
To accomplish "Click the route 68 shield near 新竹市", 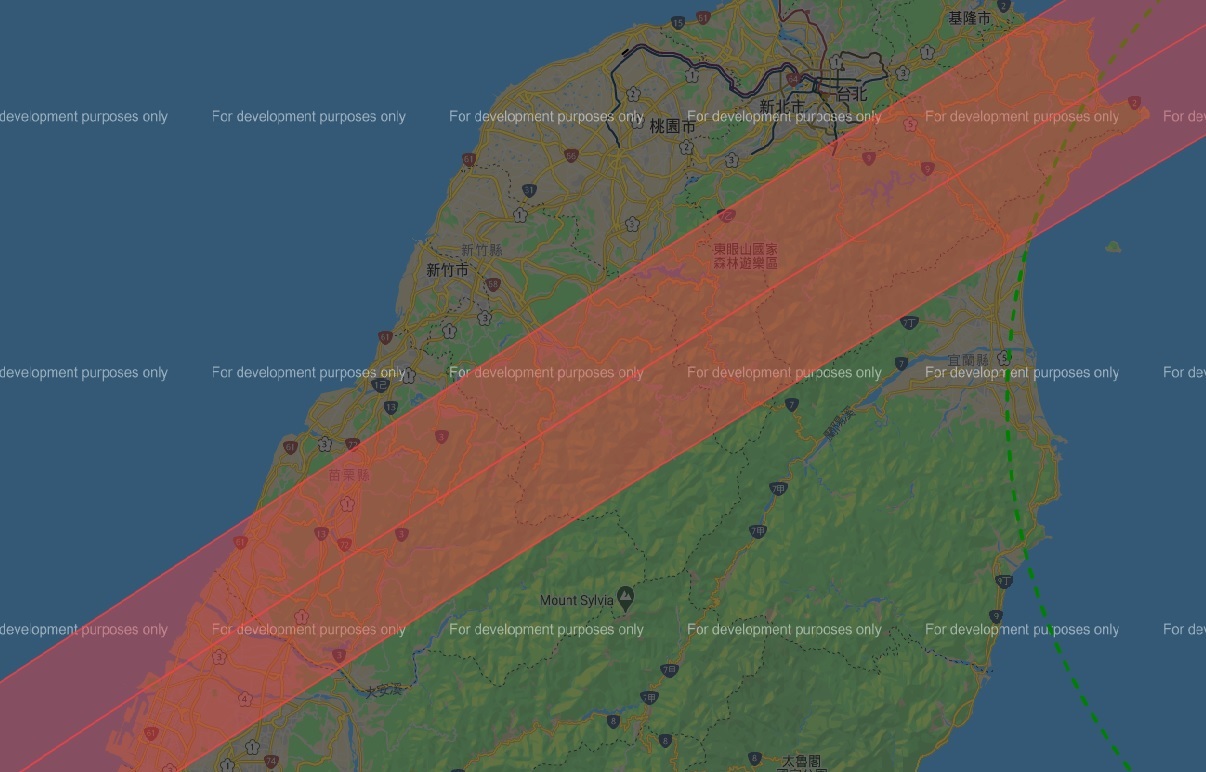I will (492, 284).
